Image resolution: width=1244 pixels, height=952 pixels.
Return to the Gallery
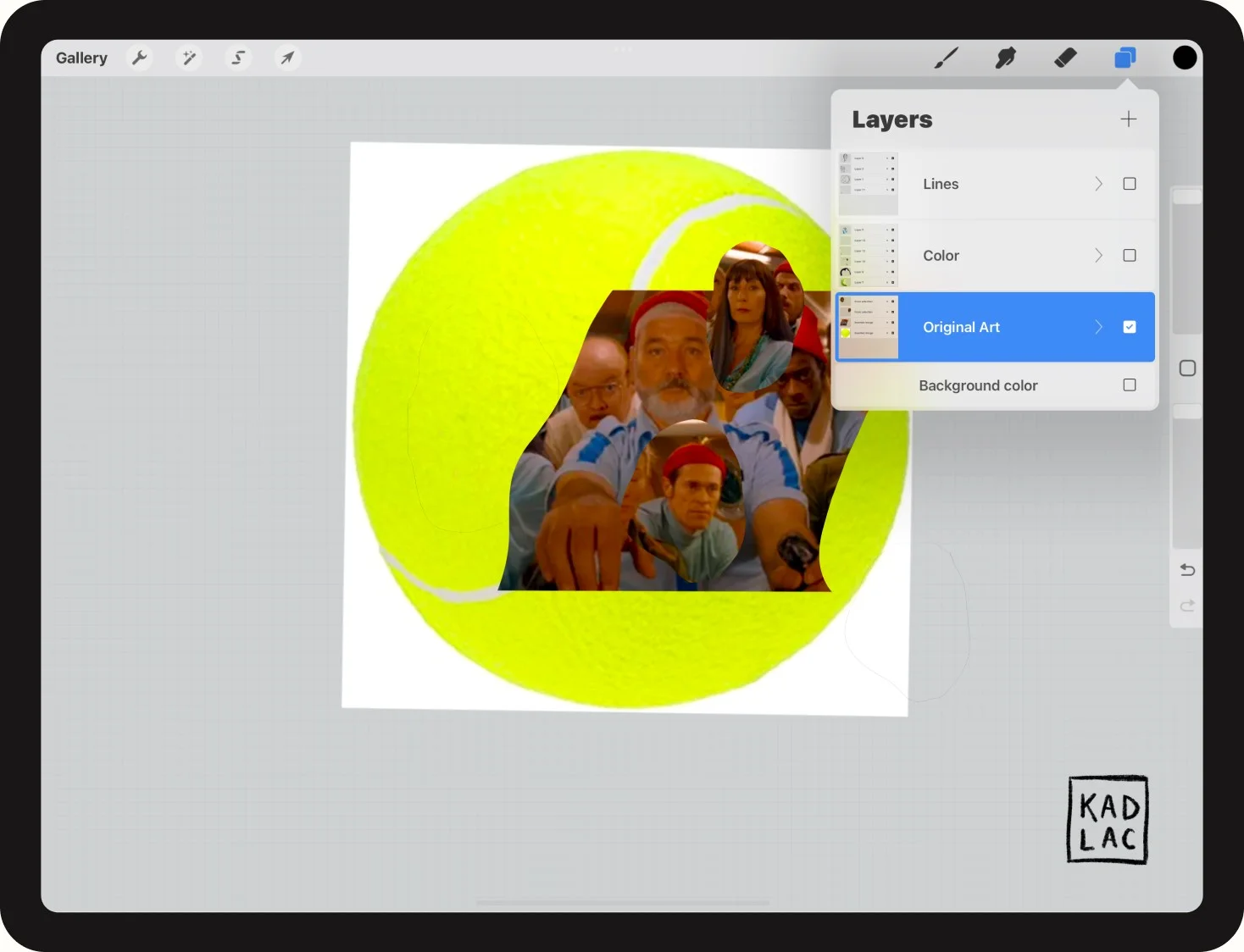pyautogui.click(x=81, y=58)
